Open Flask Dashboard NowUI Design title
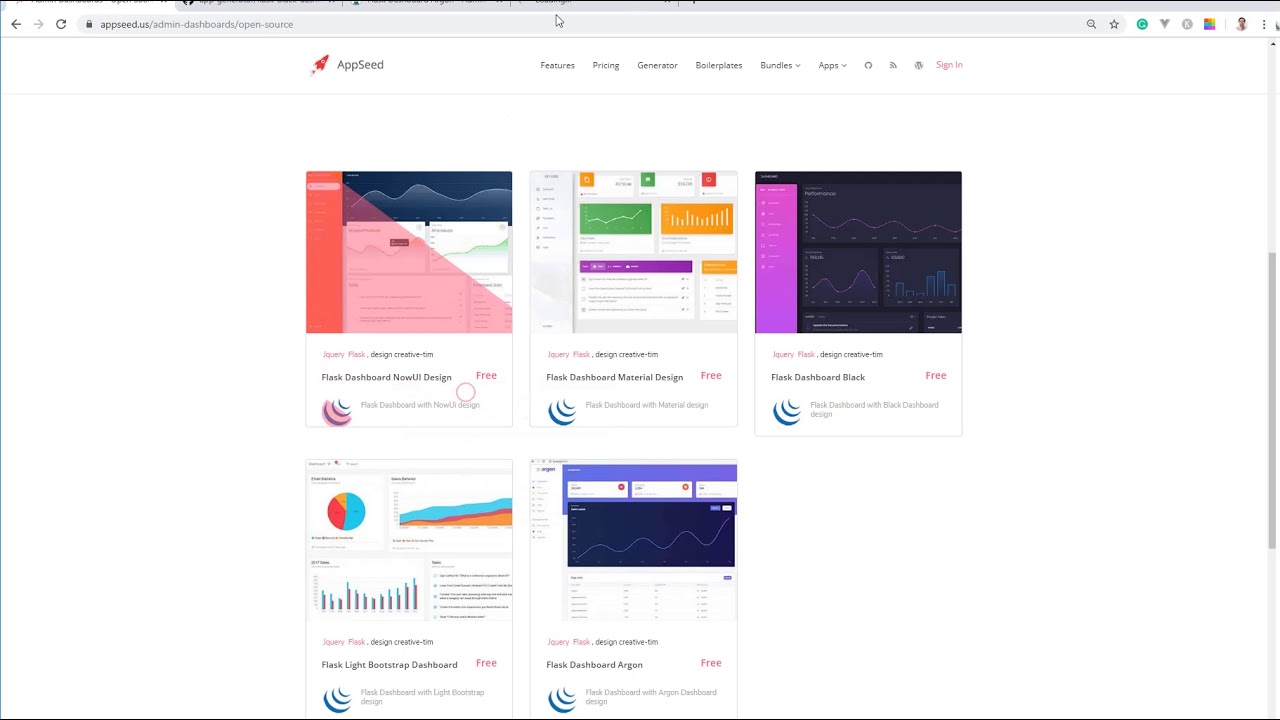 [x=386, y=377]
